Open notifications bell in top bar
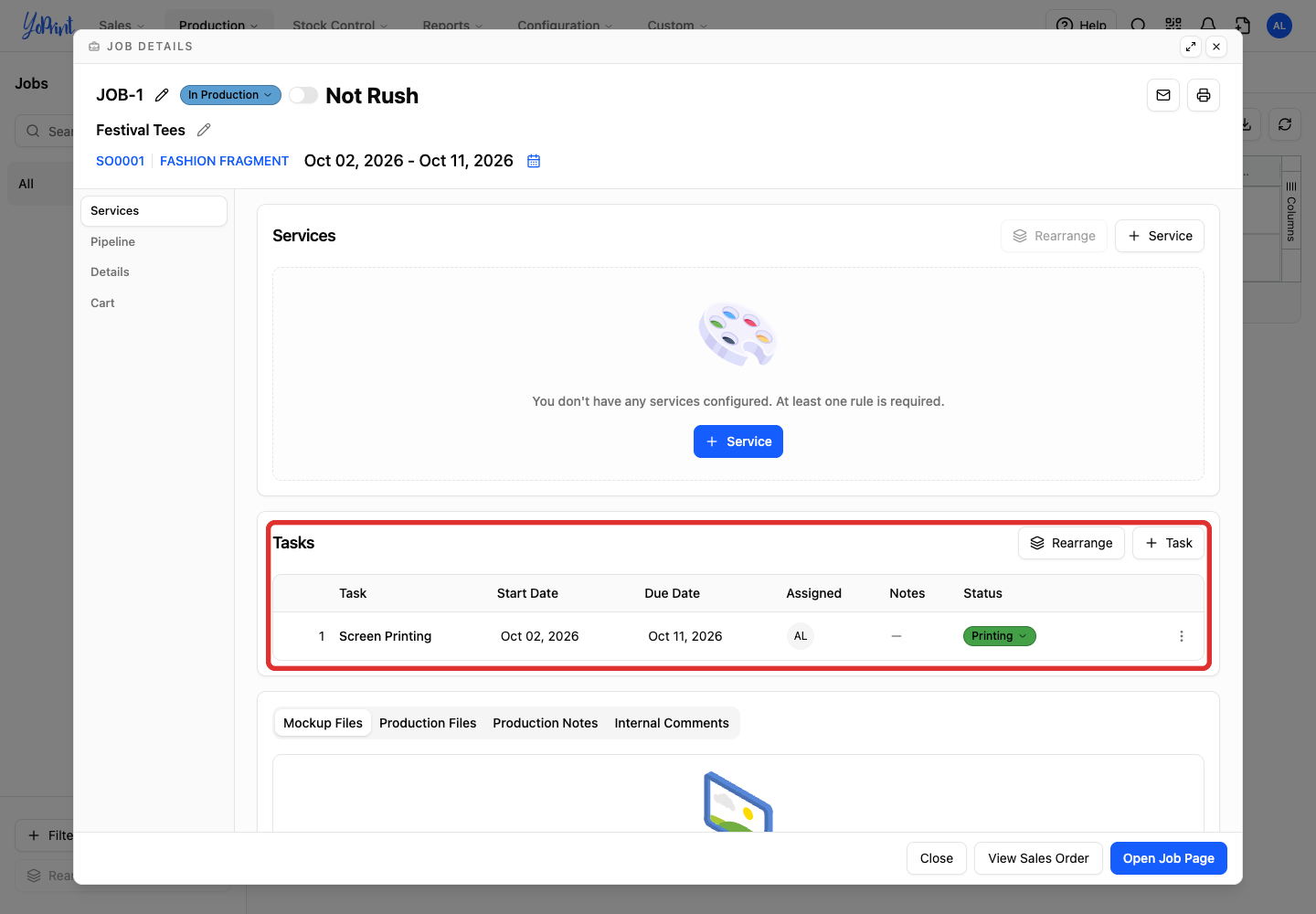 [x=1208, y=25]
